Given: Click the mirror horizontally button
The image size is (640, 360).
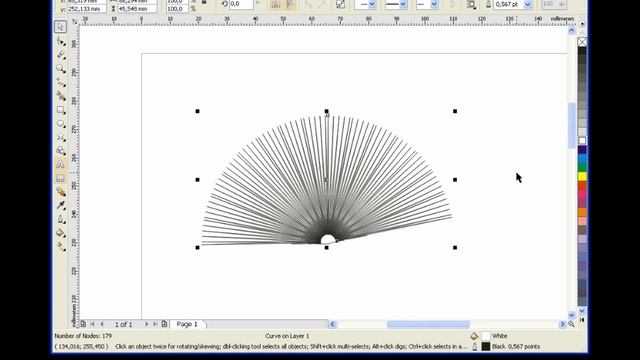Looking at the screenshot, I should click(x=276, y=4).
